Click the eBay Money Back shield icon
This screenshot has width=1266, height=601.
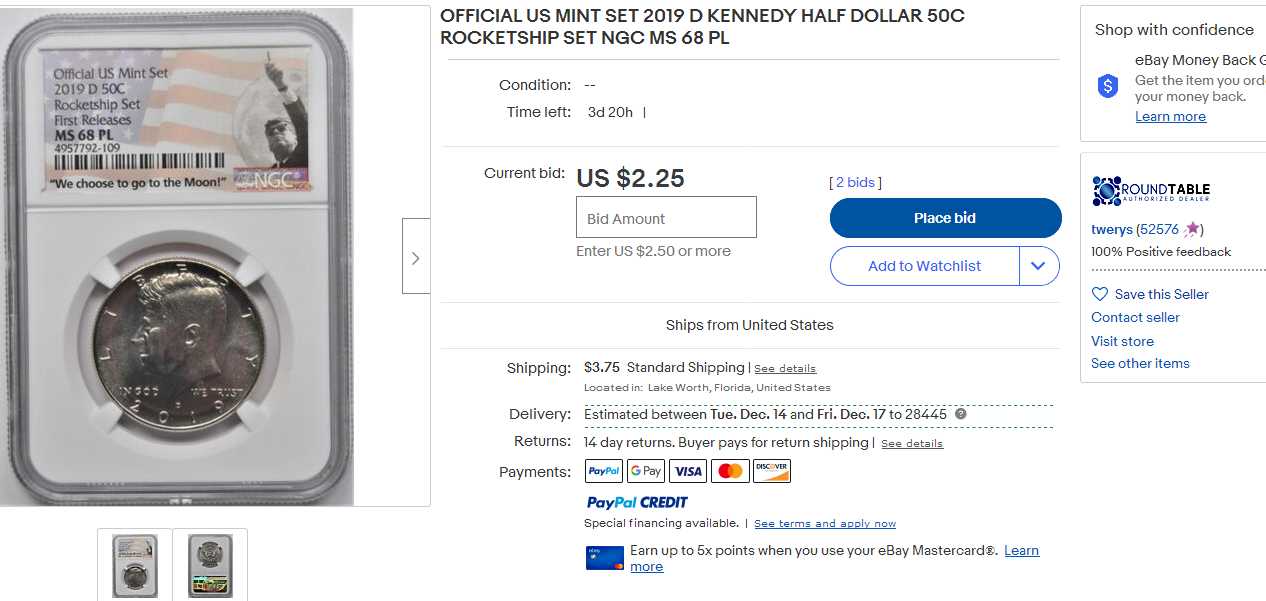(x=1108, y=86)
